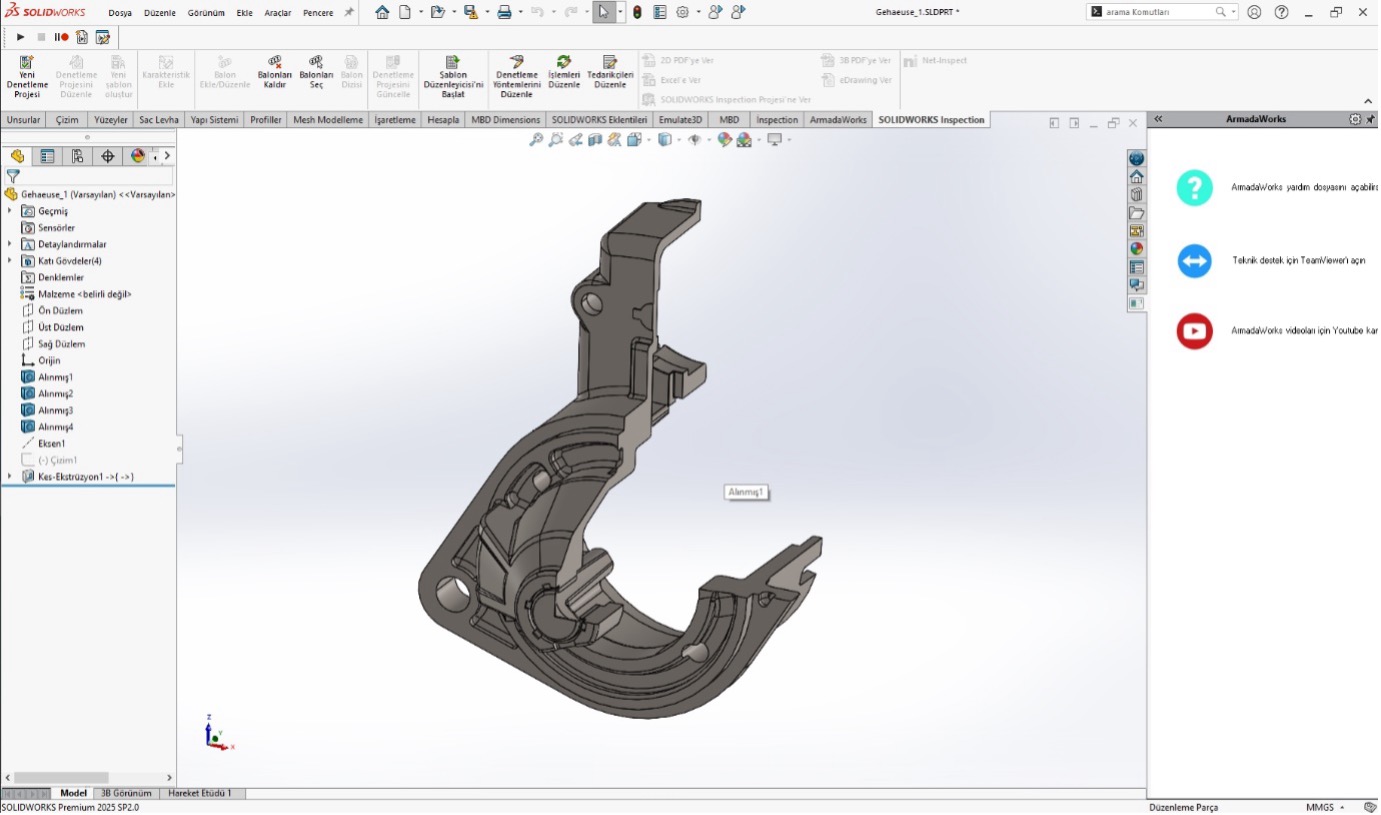
Task: Play the macro with the Run button
Action: [x=20, y=37]
